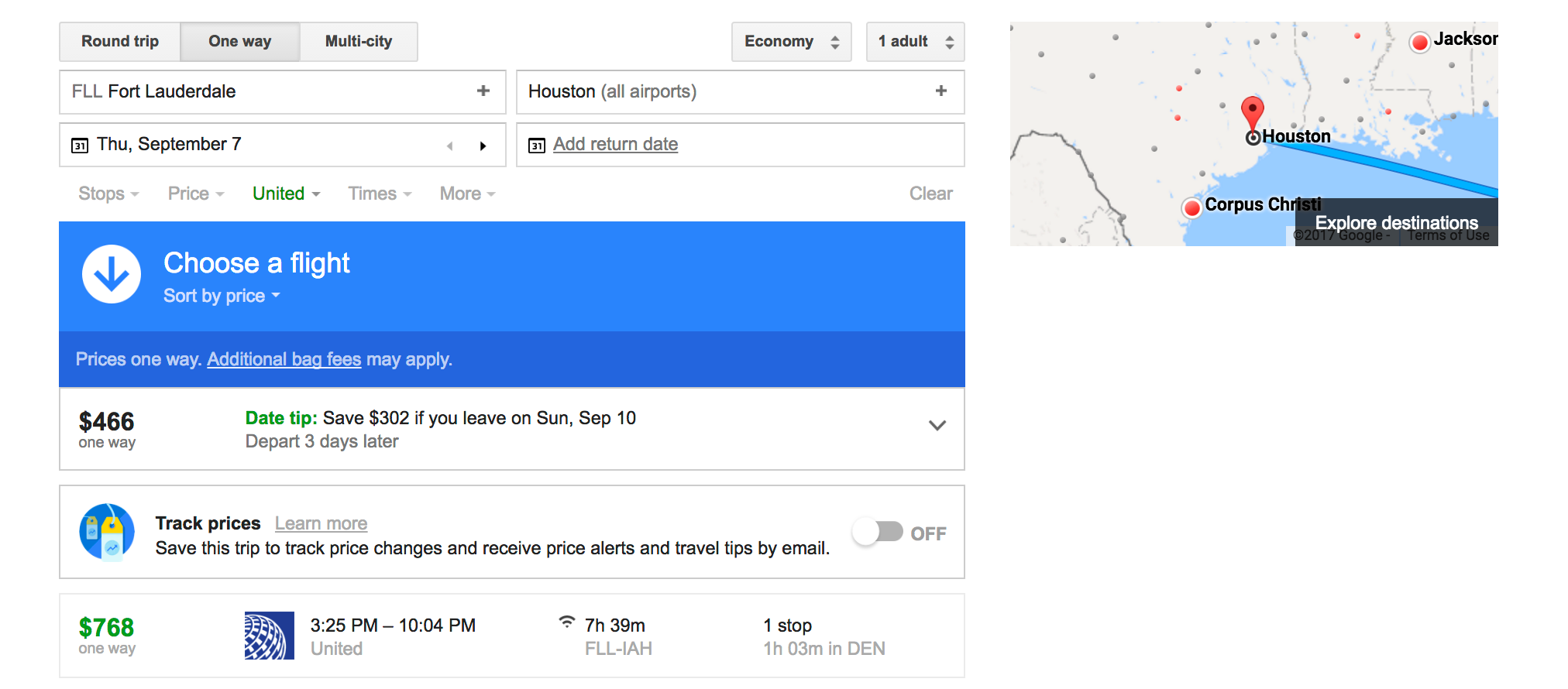Click the Clear filters button
This screenshot has height=689, width=1568.
click(930, 194)
